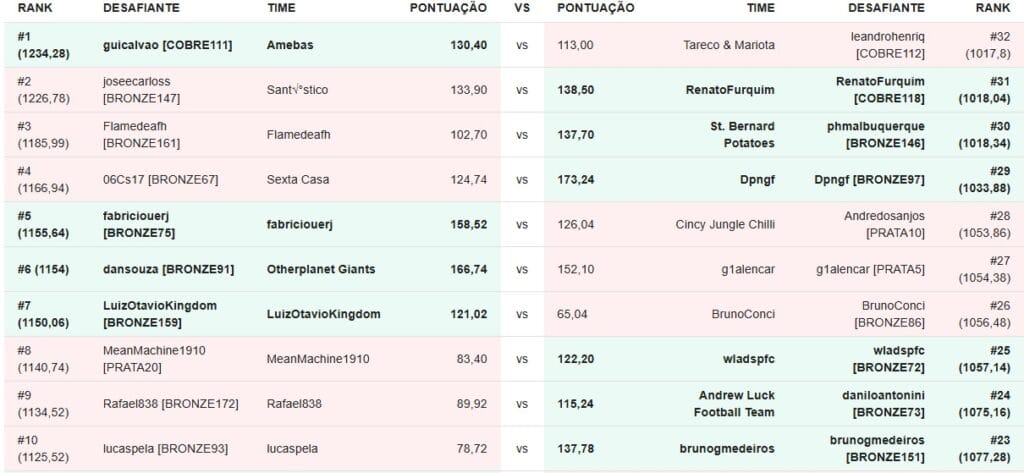Click challenger guicalvao [COBRE111]
Screen dimensions: 1024x473
[162, 45]
